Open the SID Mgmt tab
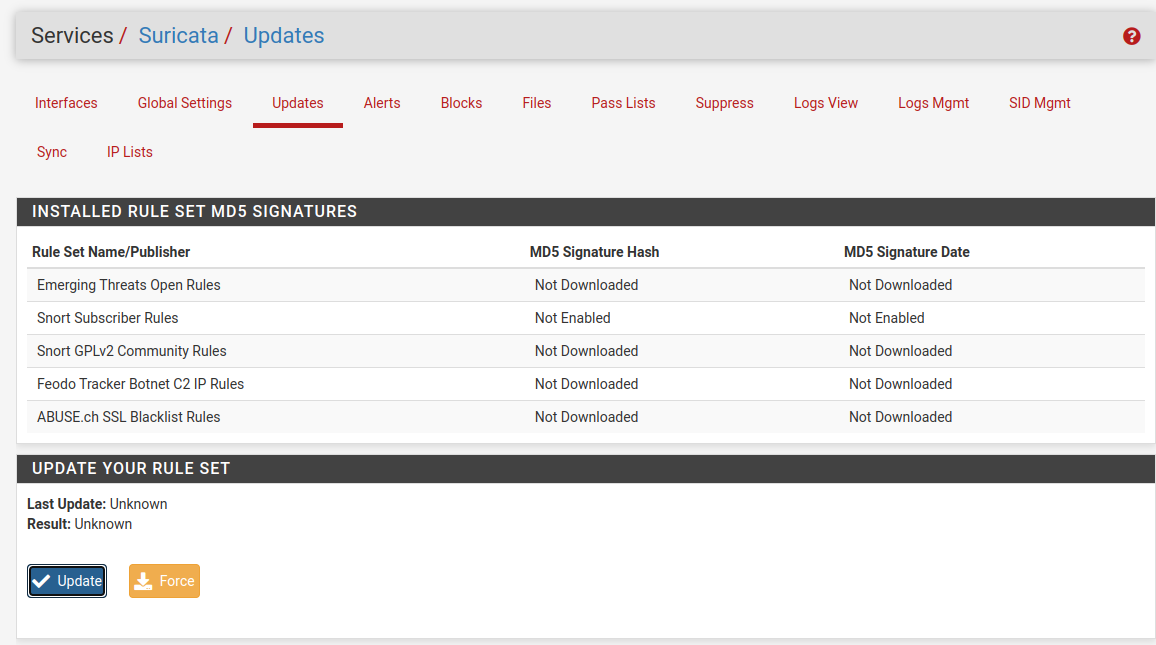This screenshot has height=645, width=1156. click(1039, 103)
